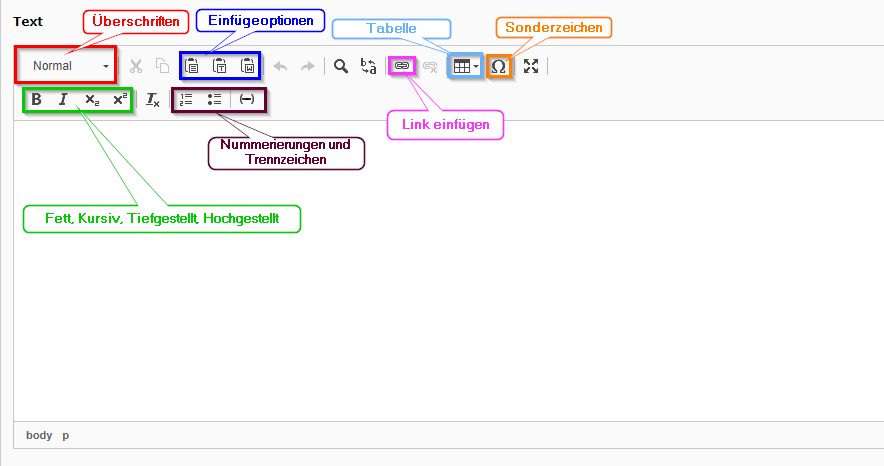Insert a link using chain icon
The height and width of the screenshot is (466, 884).
click(402, 66)
